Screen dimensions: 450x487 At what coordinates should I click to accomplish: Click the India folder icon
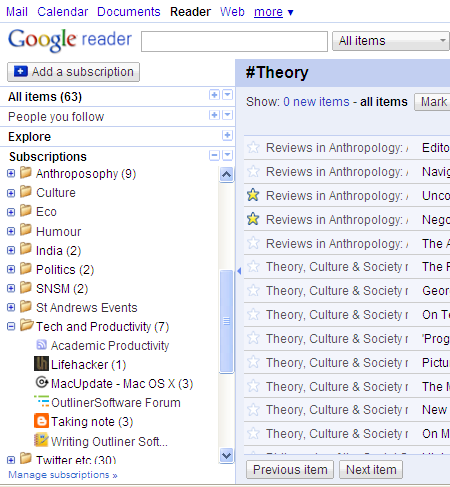26,249
